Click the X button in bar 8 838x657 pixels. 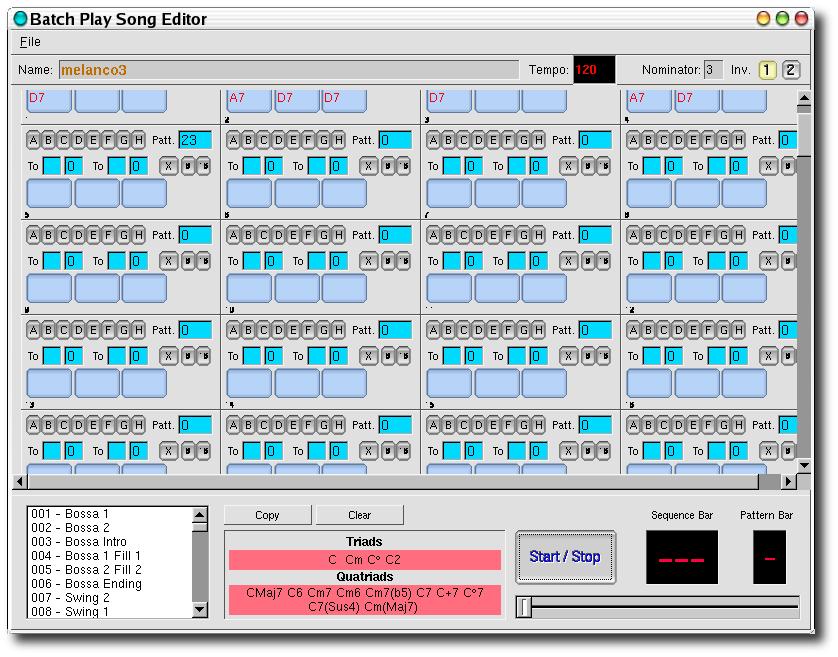point(768,166)
